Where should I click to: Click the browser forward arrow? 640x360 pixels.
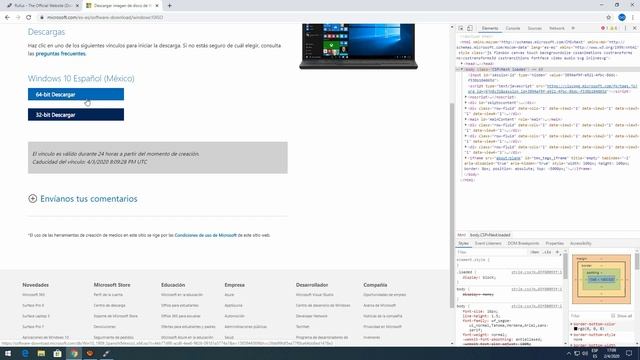tap(18, 18)
